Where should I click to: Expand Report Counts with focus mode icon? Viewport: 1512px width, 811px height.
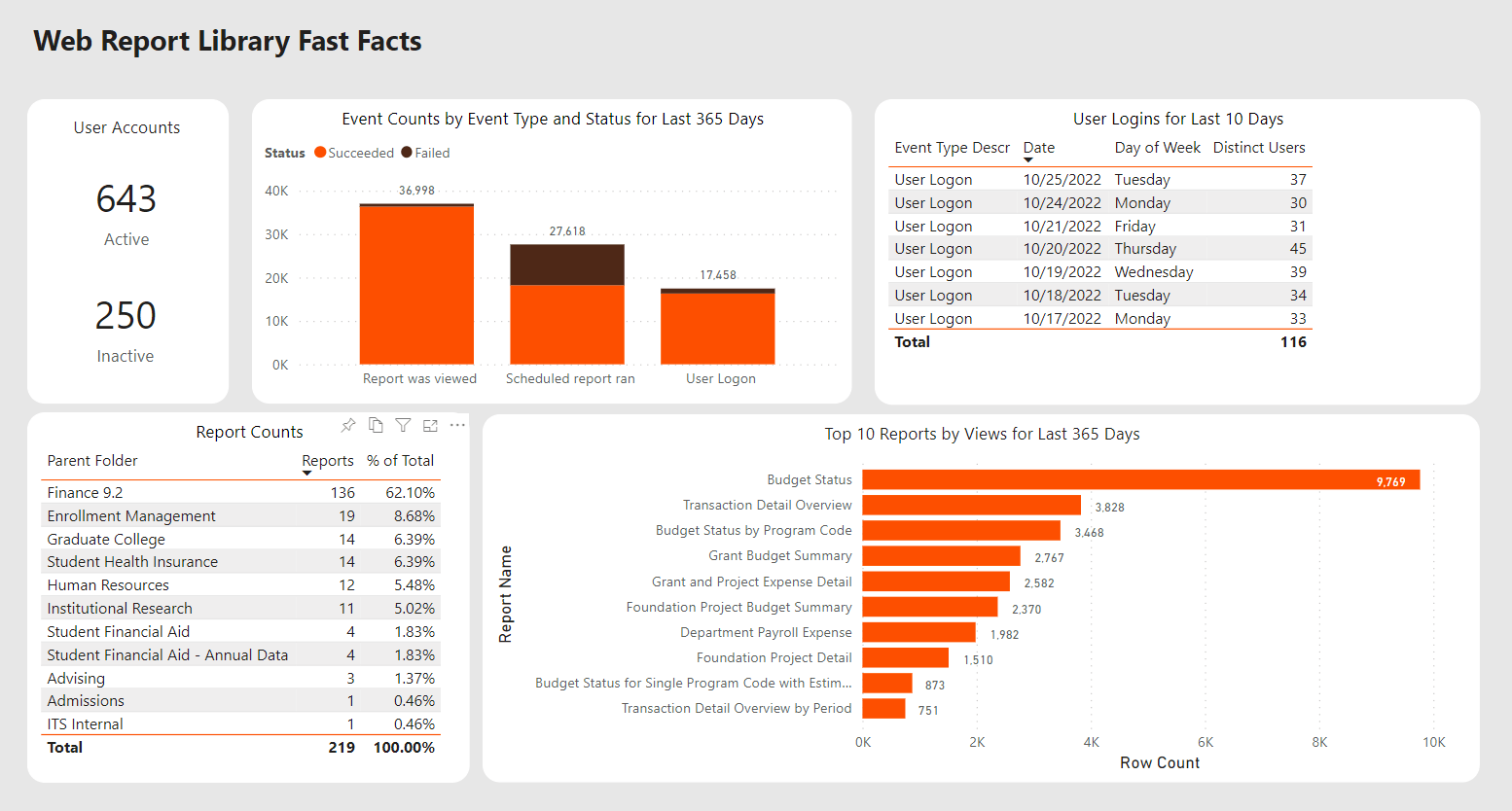pos(430,425)
